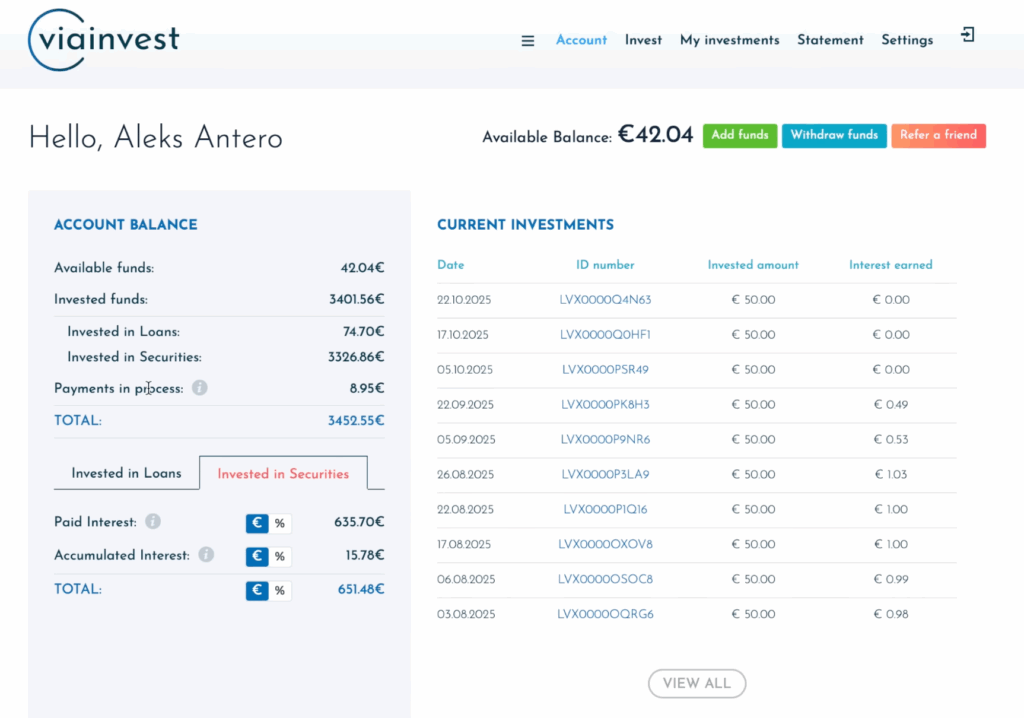Switch Paid Interest to percent display
The image size is (1024, 718).
pyautogui.click(x=280, y=523)
